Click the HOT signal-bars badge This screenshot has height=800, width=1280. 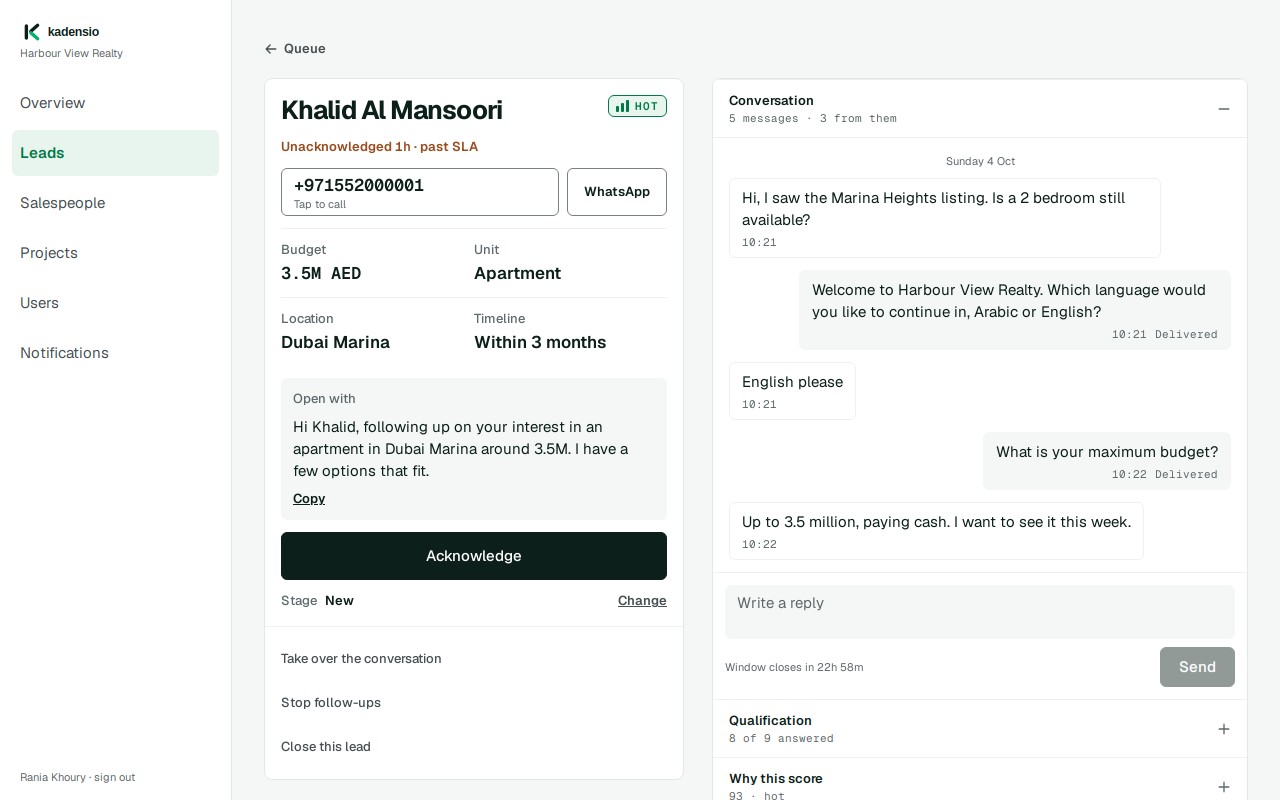[637, 106]
